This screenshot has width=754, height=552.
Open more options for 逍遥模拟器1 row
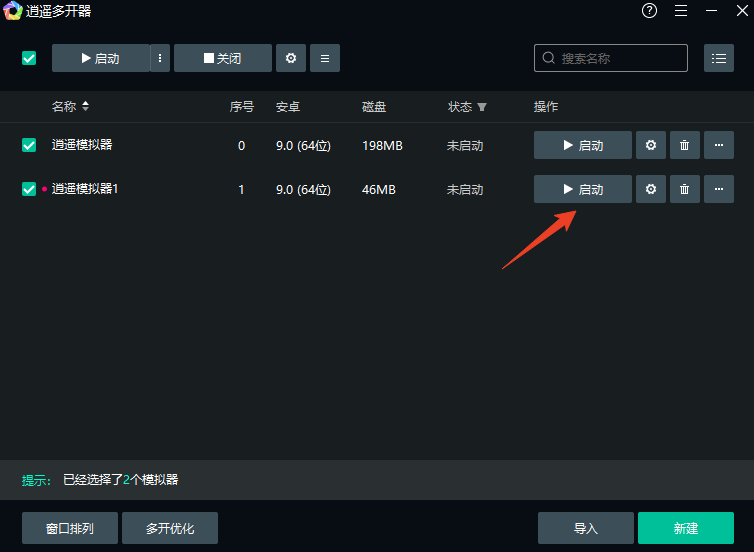(x=719, y=189)
